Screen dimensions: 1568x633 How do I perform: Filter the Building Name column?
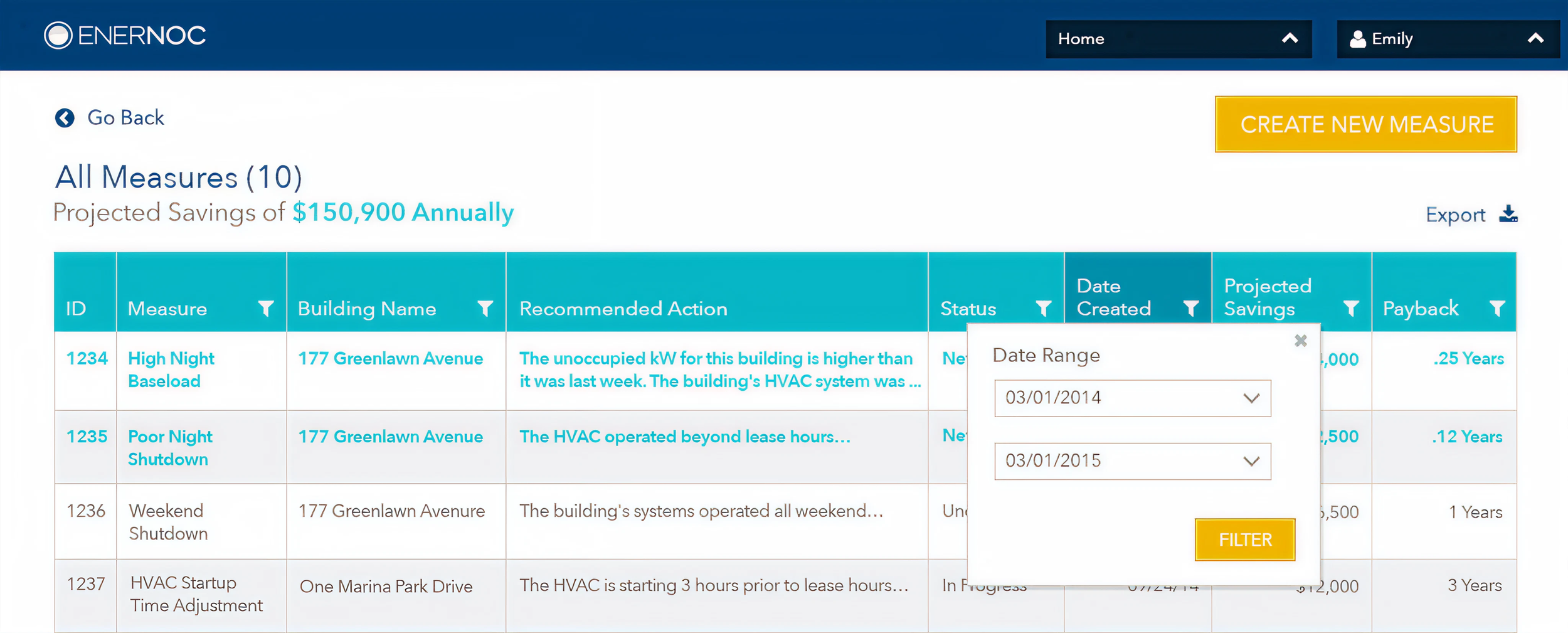(x=485, y=308)
